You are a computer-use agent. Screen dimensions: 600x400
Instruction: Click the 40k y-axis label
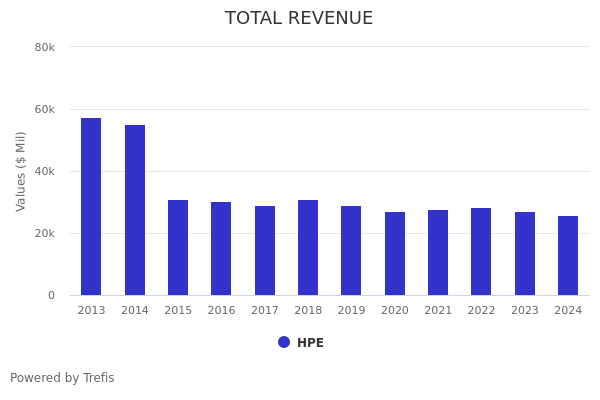(x=44, y=171)
